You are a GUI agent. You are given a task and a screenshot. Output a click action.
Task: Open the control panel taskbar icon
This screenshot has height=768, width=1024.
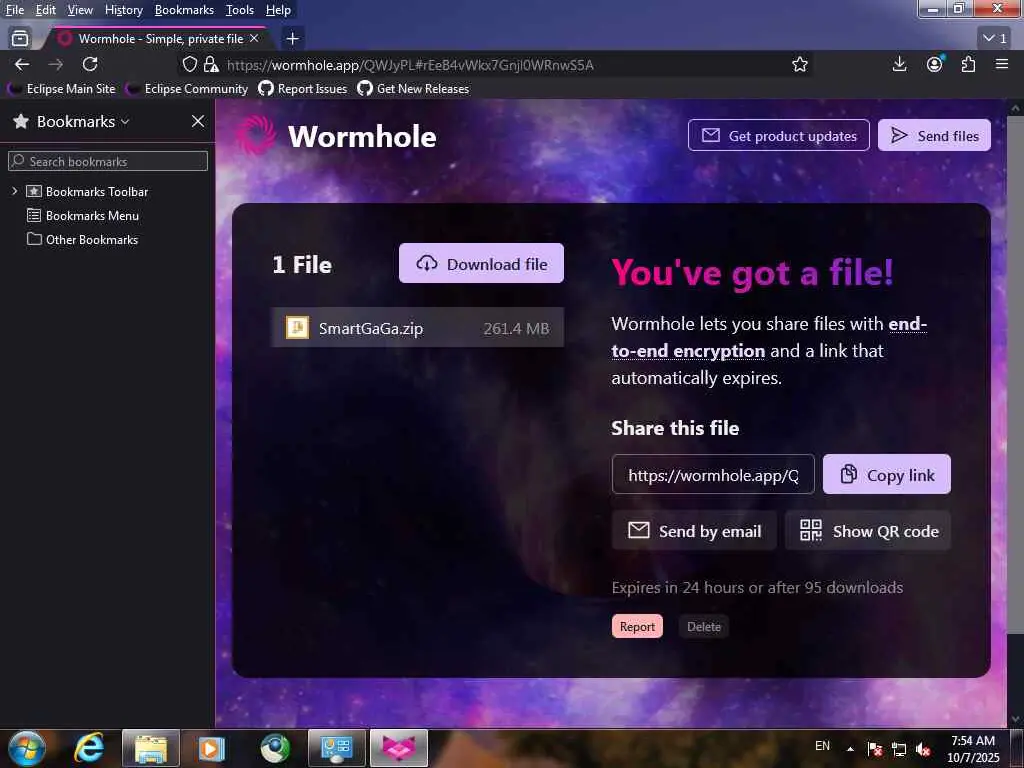pyautogui.click(x=336, y=748)
